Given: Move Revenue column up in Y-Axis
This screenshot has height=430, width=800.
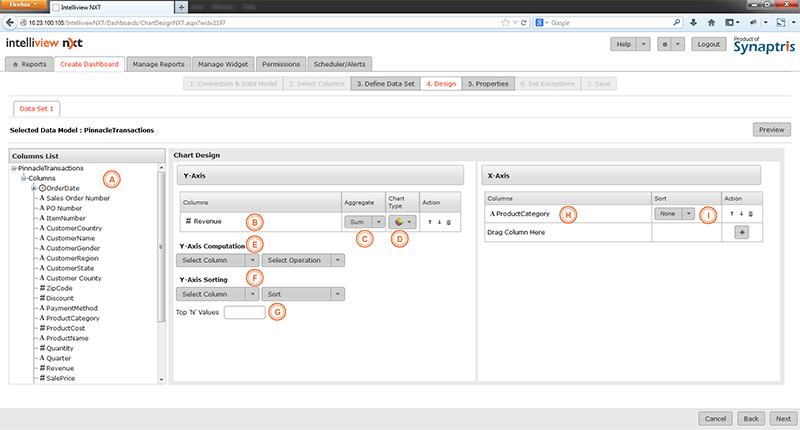Looking at the screenshot, I should (x=431, y=221).
